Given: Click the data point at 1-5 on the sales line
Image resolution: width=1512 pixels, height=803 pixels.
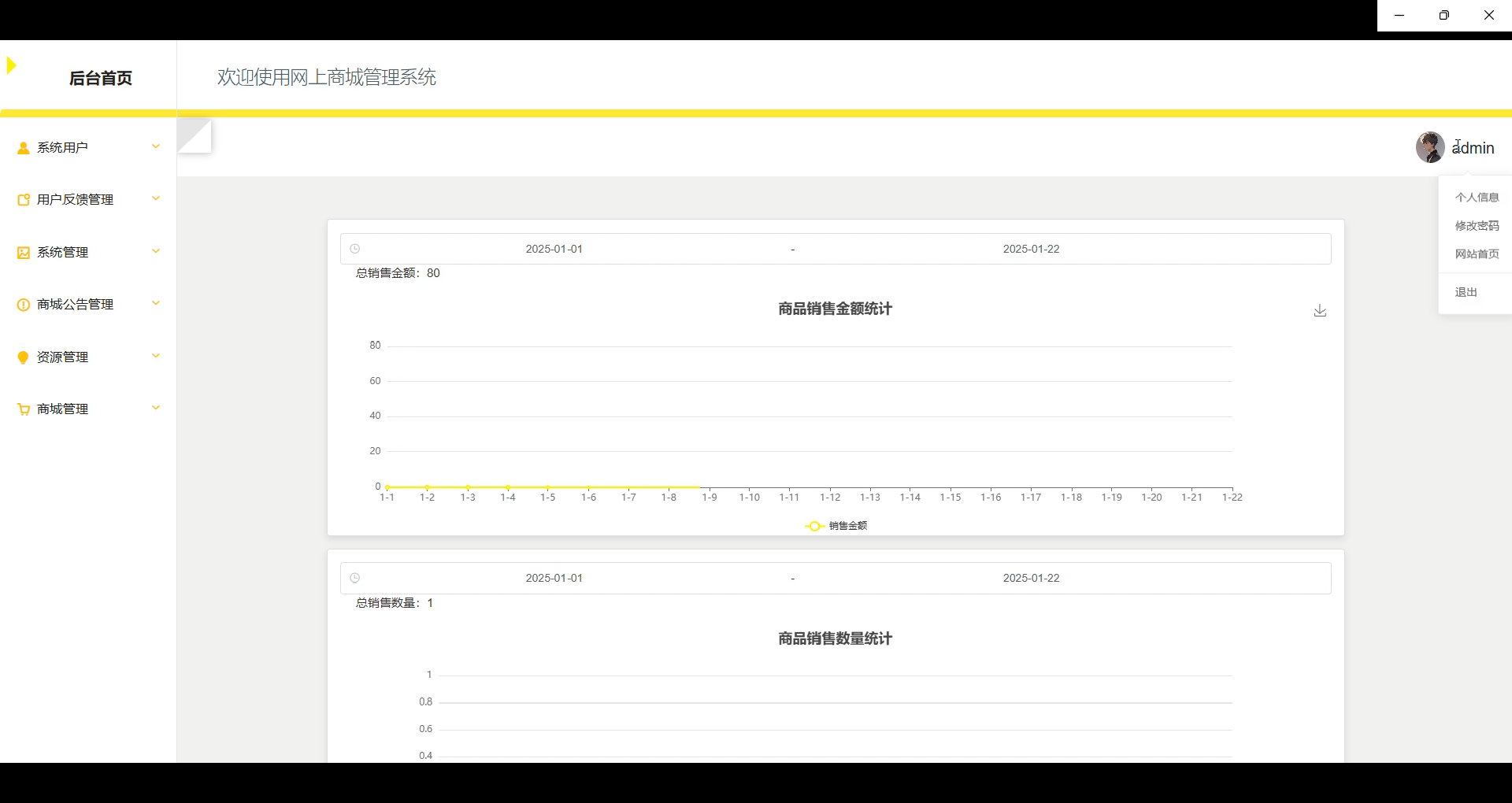Looking at the screenshot, I should (x=548, y=487).
